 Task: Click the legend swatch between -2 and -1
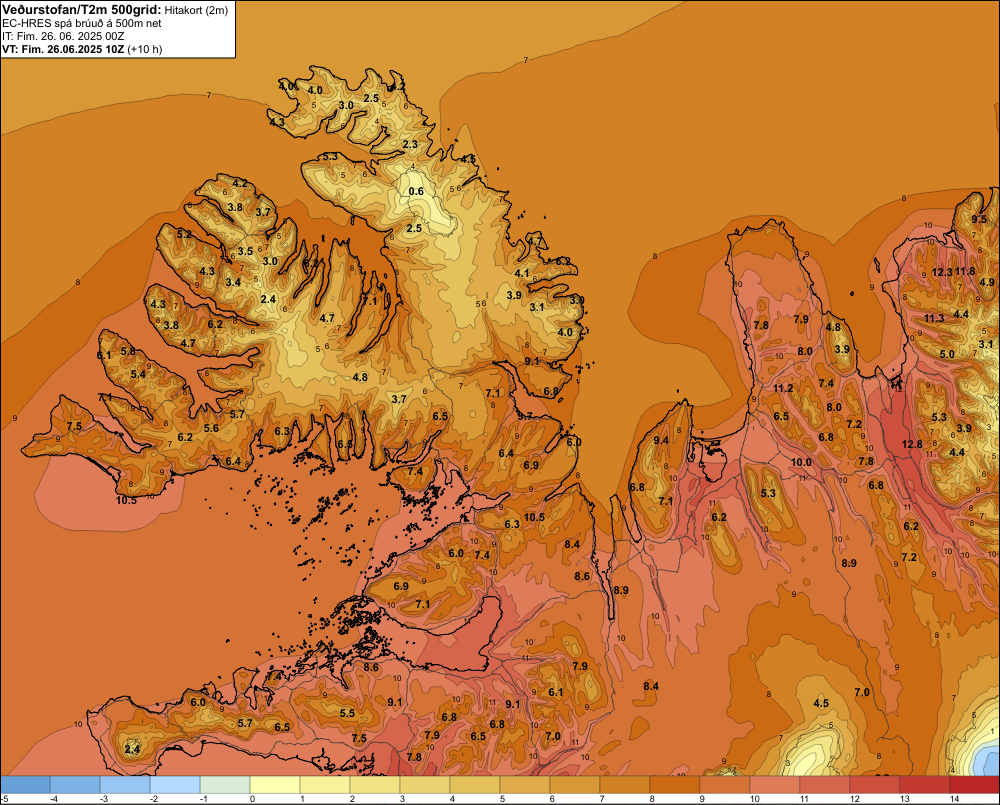click(175, 785)
